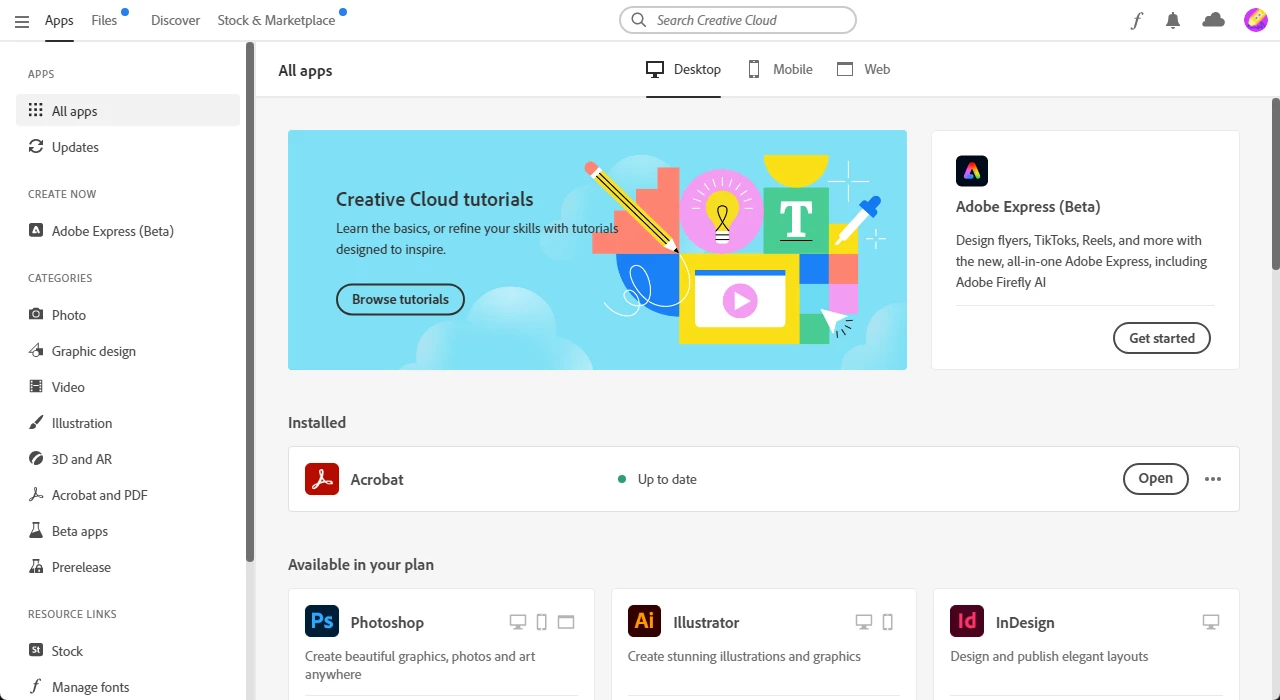Click the Acrobat name in Installed

[x=377, y=479]
